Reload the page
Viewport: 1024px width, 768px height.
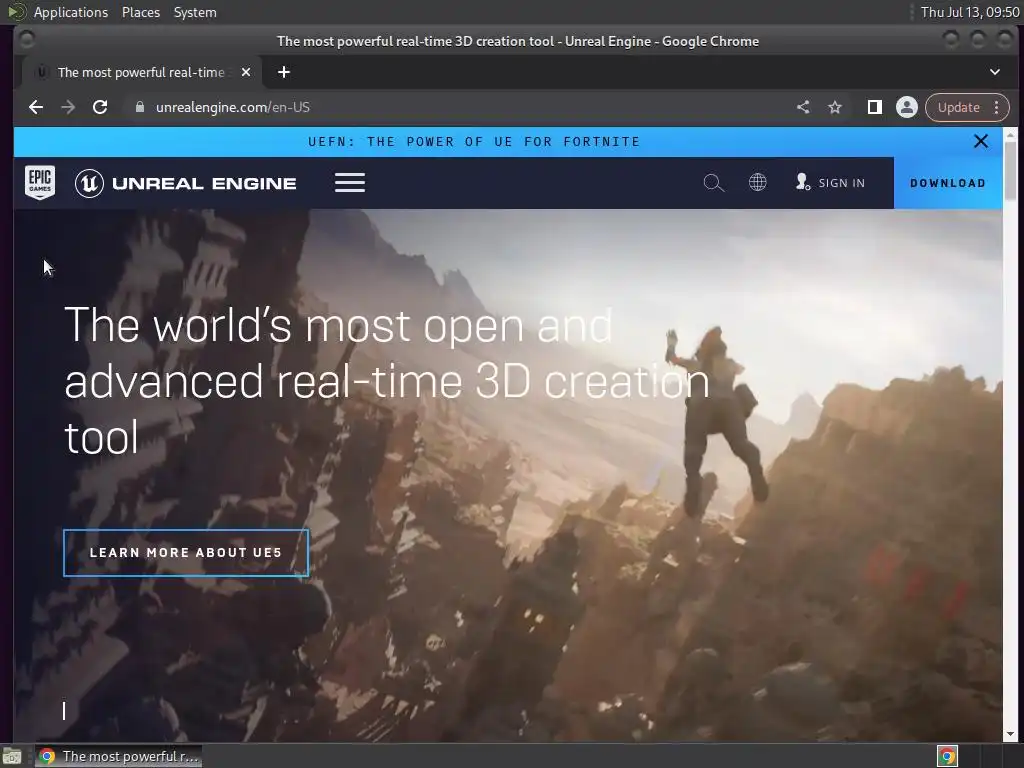100,107
